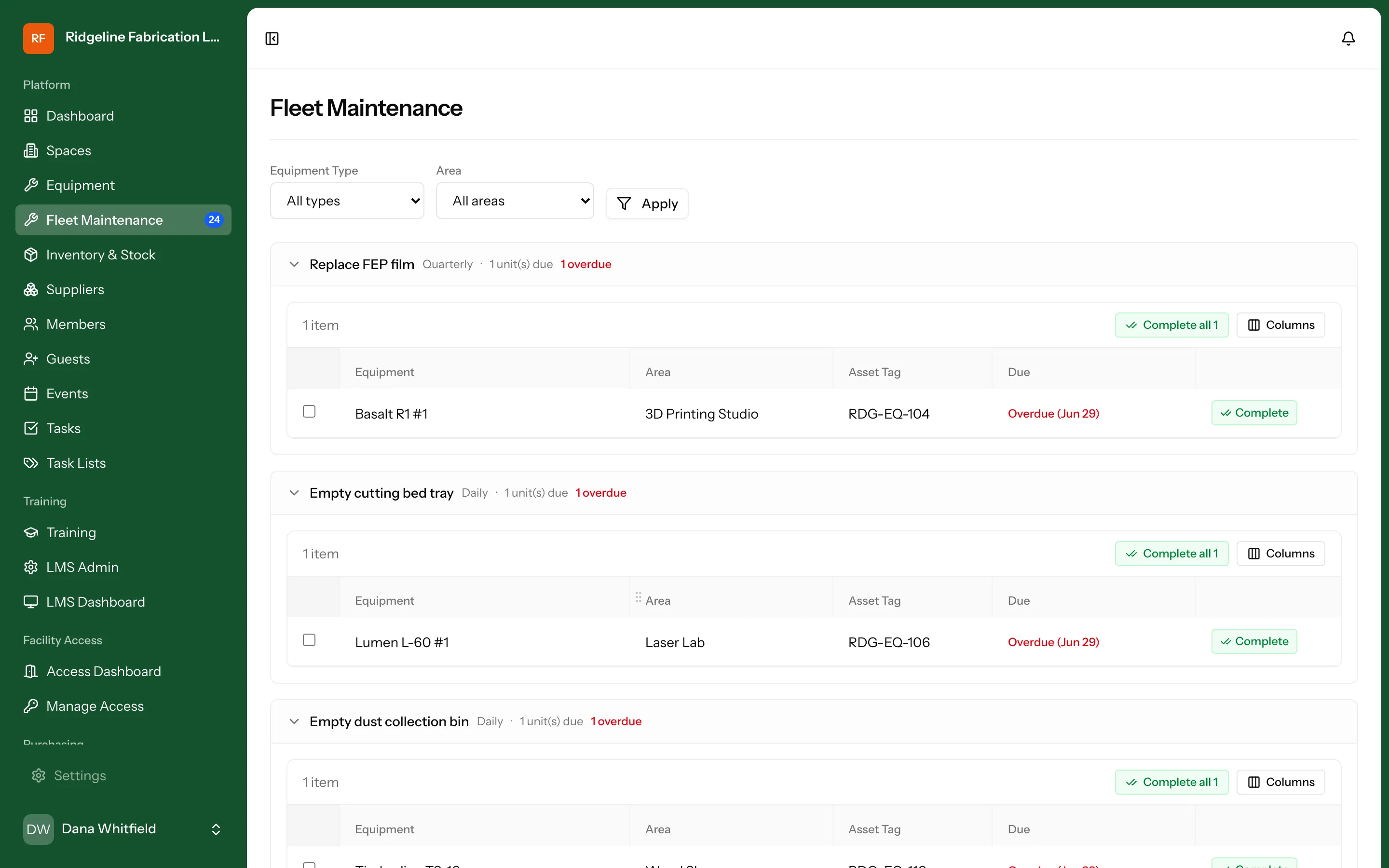The height and width of the screenshot is (868, 1389).
Task: Click the DW user avatar
Action: 39,829
